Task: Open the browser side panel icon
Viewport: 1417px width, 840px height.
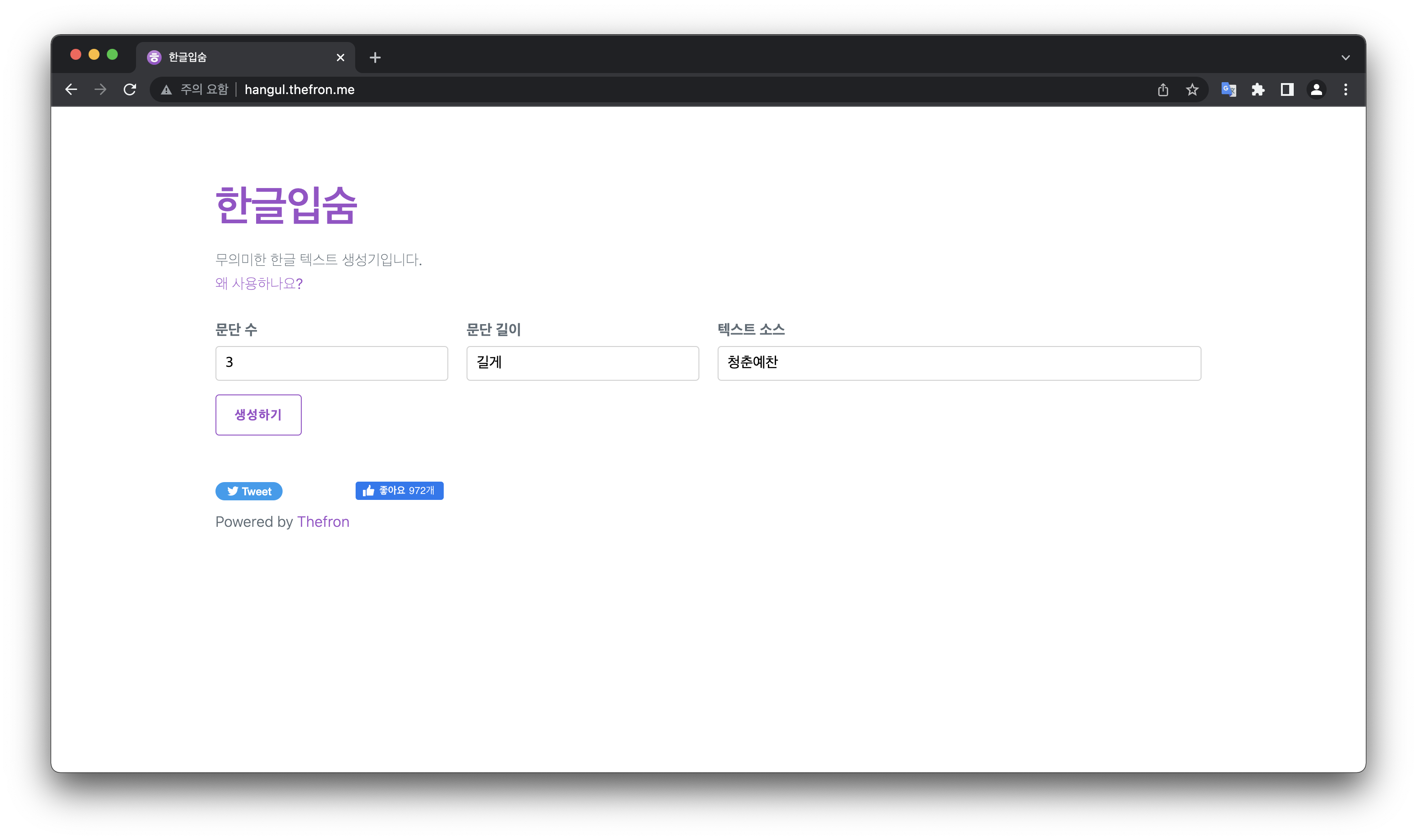Action: tap(1286, 89)
